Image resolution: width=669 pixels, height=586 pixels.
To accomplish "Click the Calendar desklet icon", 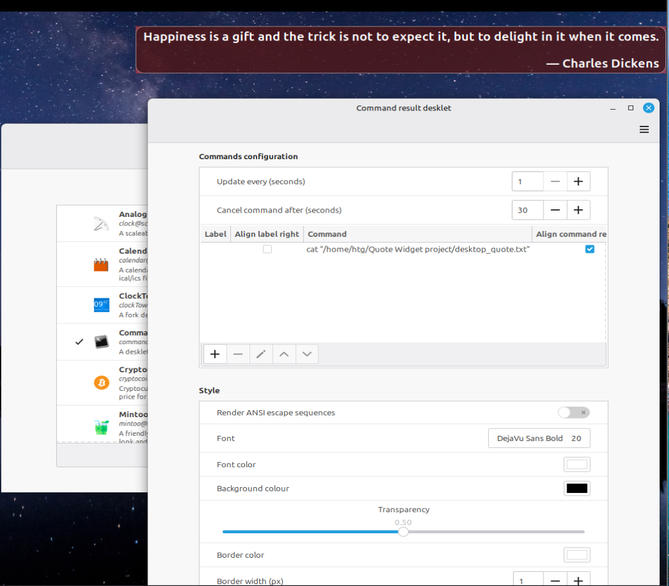I will 101,265.
